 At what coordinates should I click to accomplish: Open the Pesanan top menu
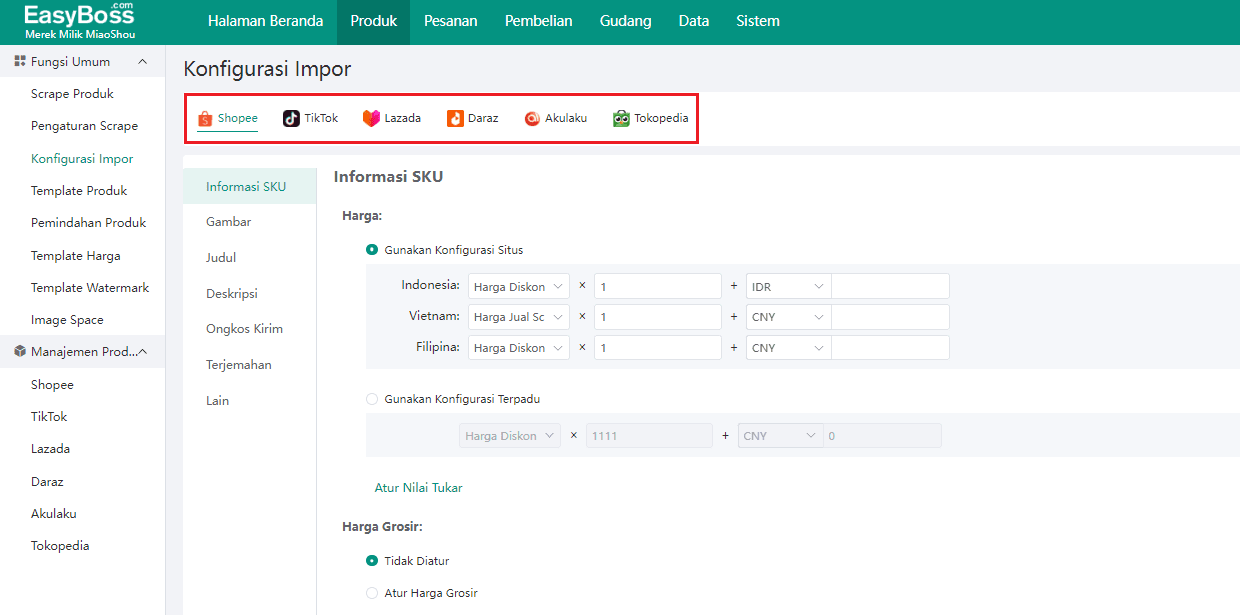451,21
